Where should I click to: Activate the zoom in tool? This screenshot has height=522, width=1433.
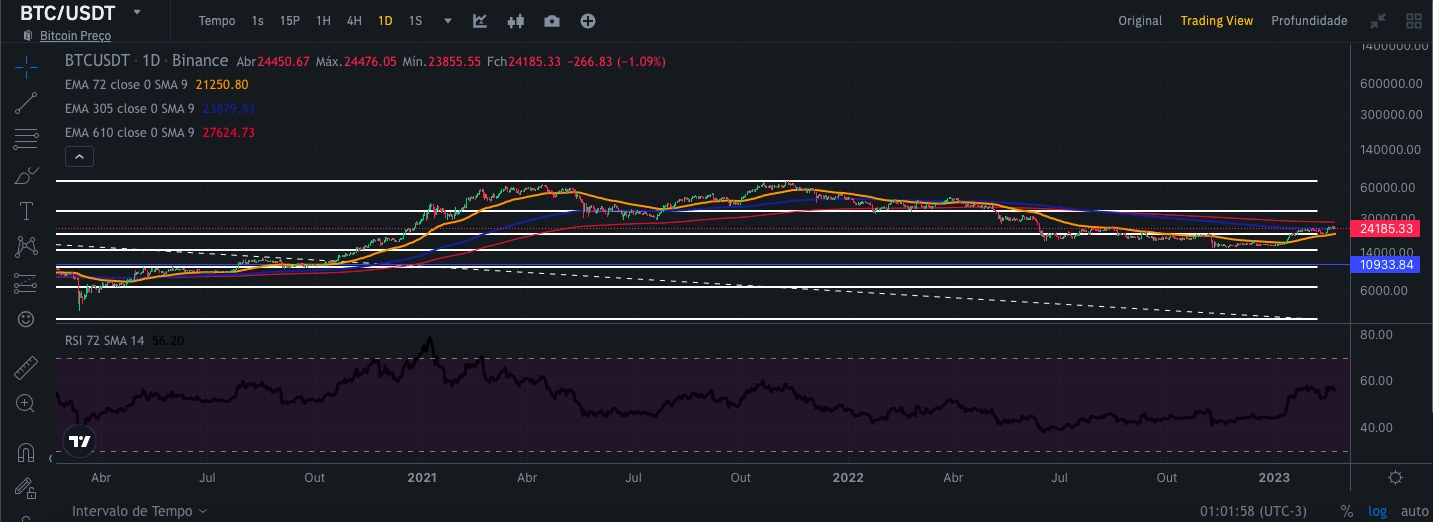[x=26, y=404]
